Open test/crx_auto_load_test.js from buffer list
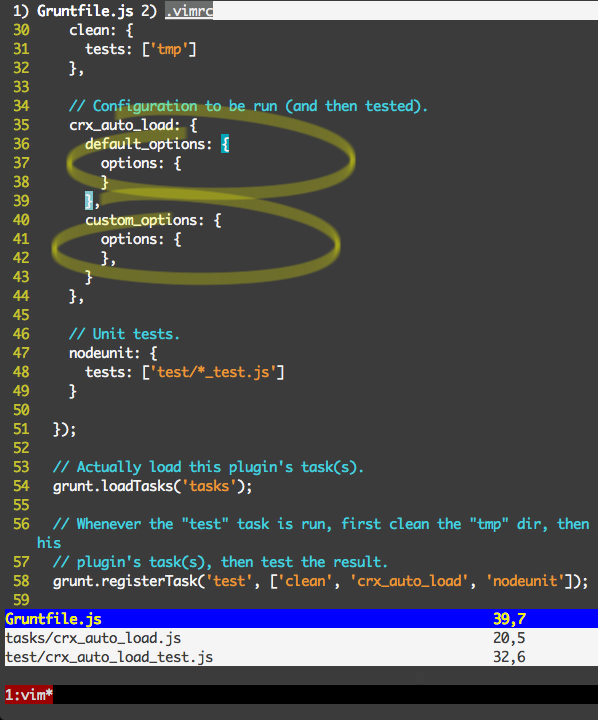 109,657
